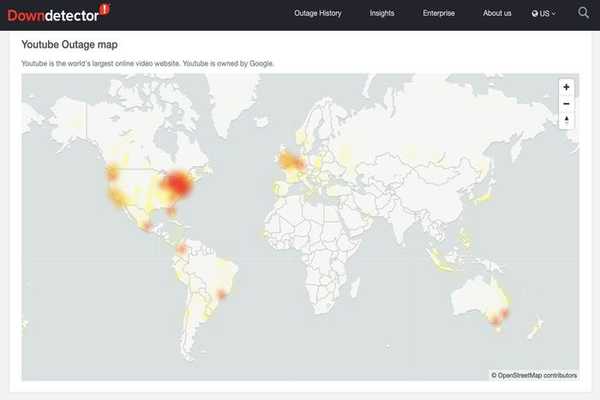600x400 pixels.
Task: Open the Insights menu item
Action: [382, 13]
